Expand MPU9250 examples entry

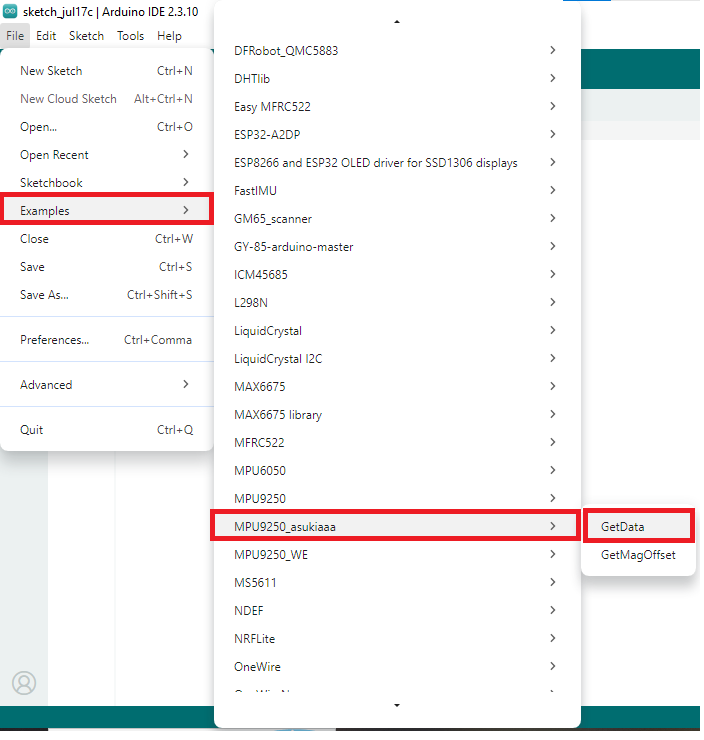[397, 498]
